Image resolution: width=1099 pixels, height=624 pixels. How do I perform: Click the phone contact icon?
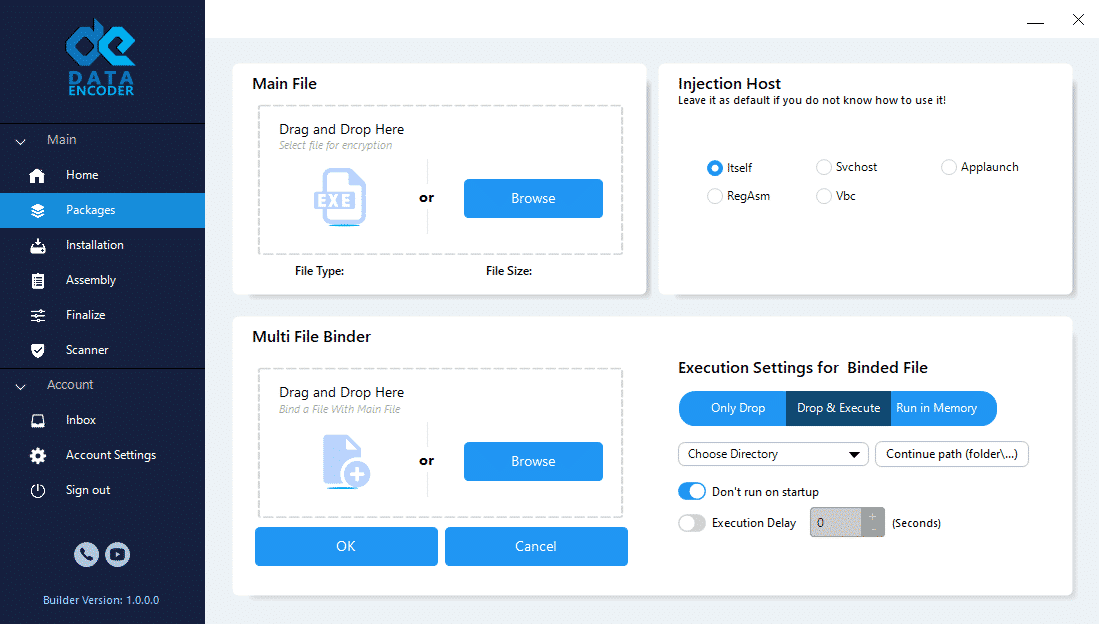(86, 555)
